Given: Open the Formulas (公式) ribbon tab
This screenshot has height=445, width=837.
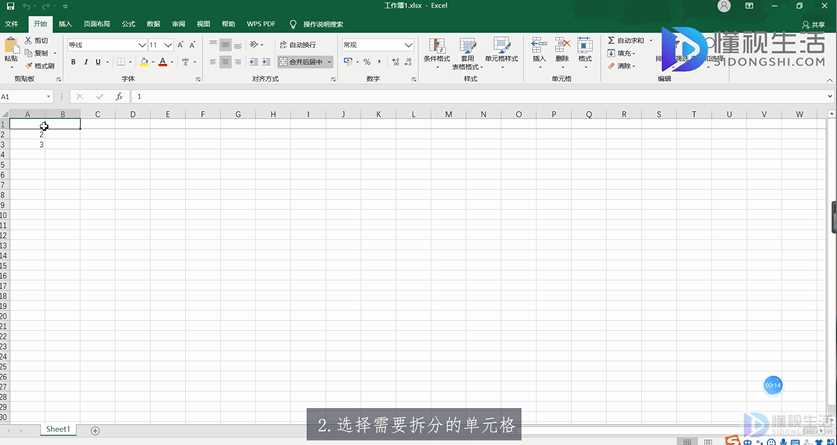Looking at the screenshot, I should pos(128,23).
